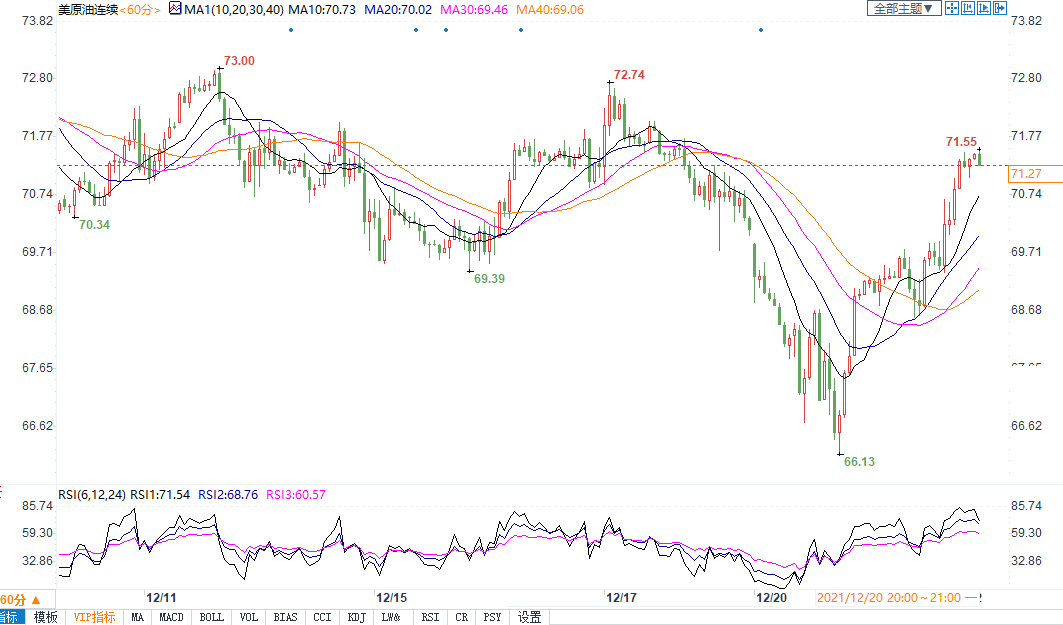Select the RSI indicator tab
This screenshot has height=625, width=1063.
pos(430,617)
